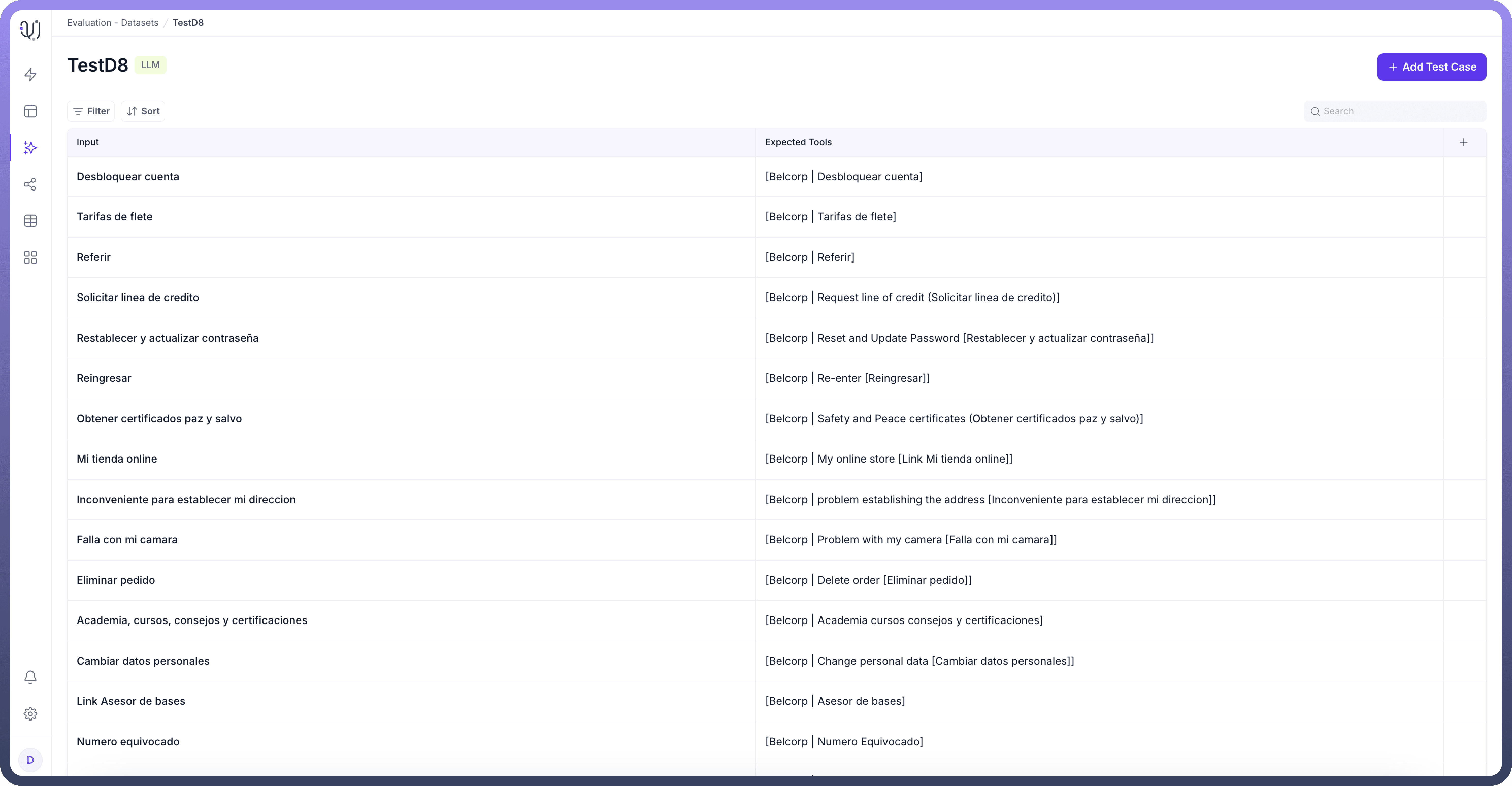Click the Expected Tools column header
The height and width of the screenshot is (786, 1512).
pyautogui.click(x=798, y=142)
